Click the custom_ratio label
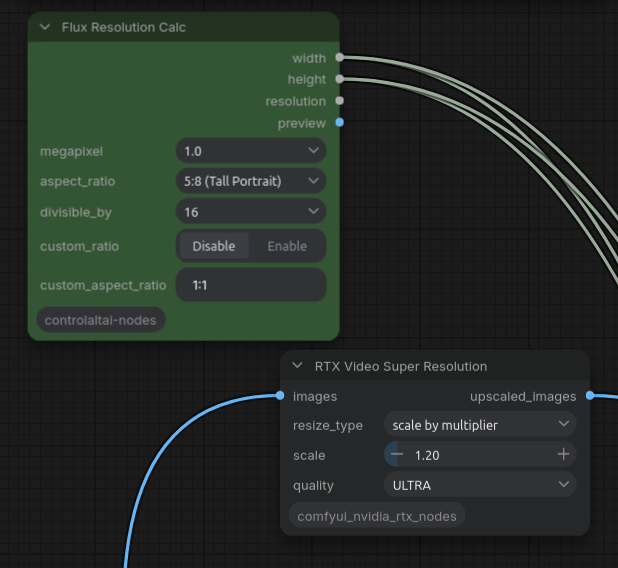Screen dimensions: 618x568 pos(79,246)
